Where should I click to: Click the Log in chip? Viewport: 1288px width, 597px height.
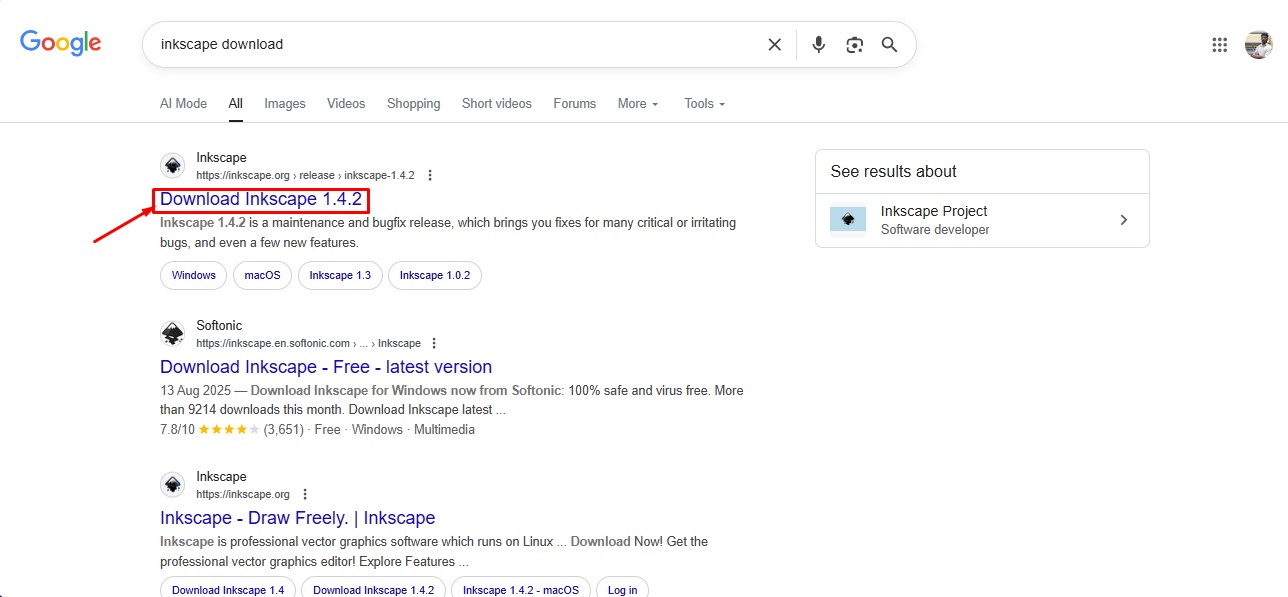tap(623, 589)
